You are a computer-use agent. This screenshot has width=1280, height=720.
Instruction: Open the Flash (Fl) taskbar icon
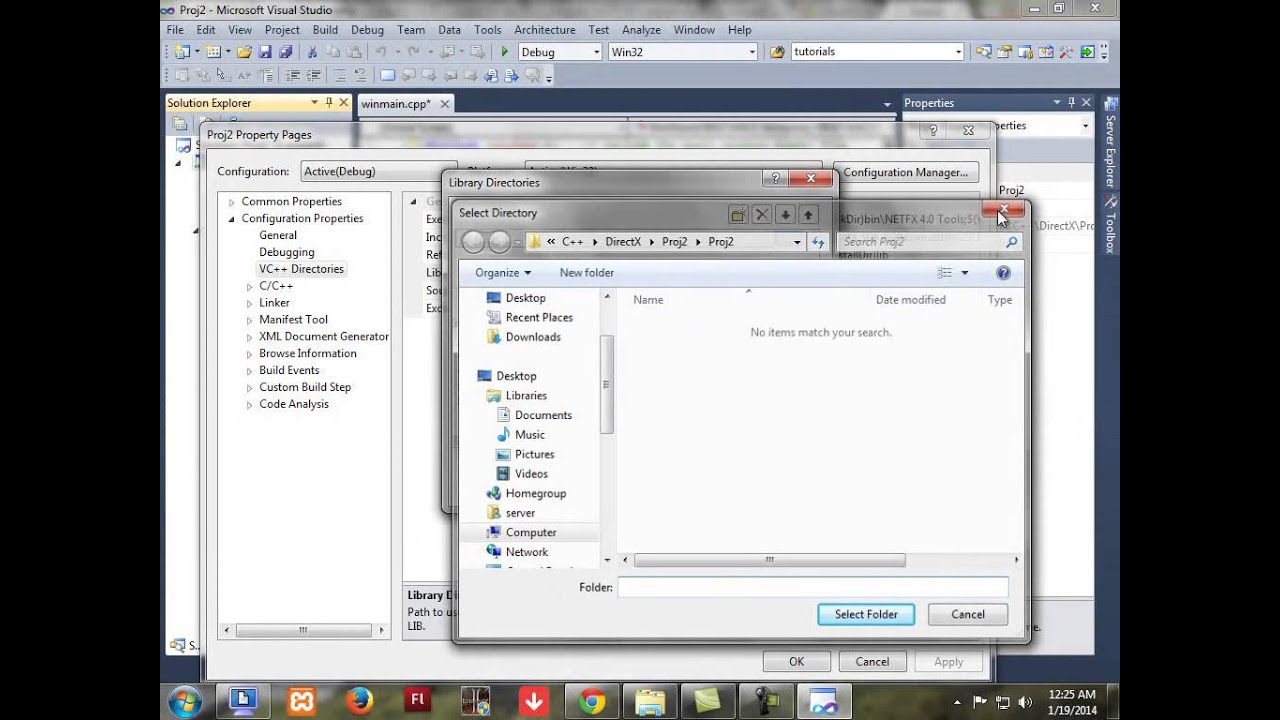click(417, 701)
